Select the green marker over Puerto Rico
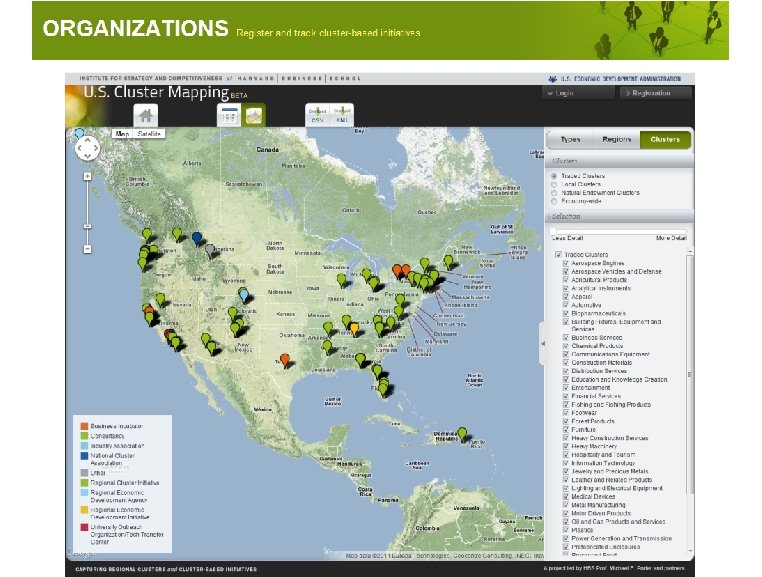This screenshot has width=762, height=577. point(462,433)
